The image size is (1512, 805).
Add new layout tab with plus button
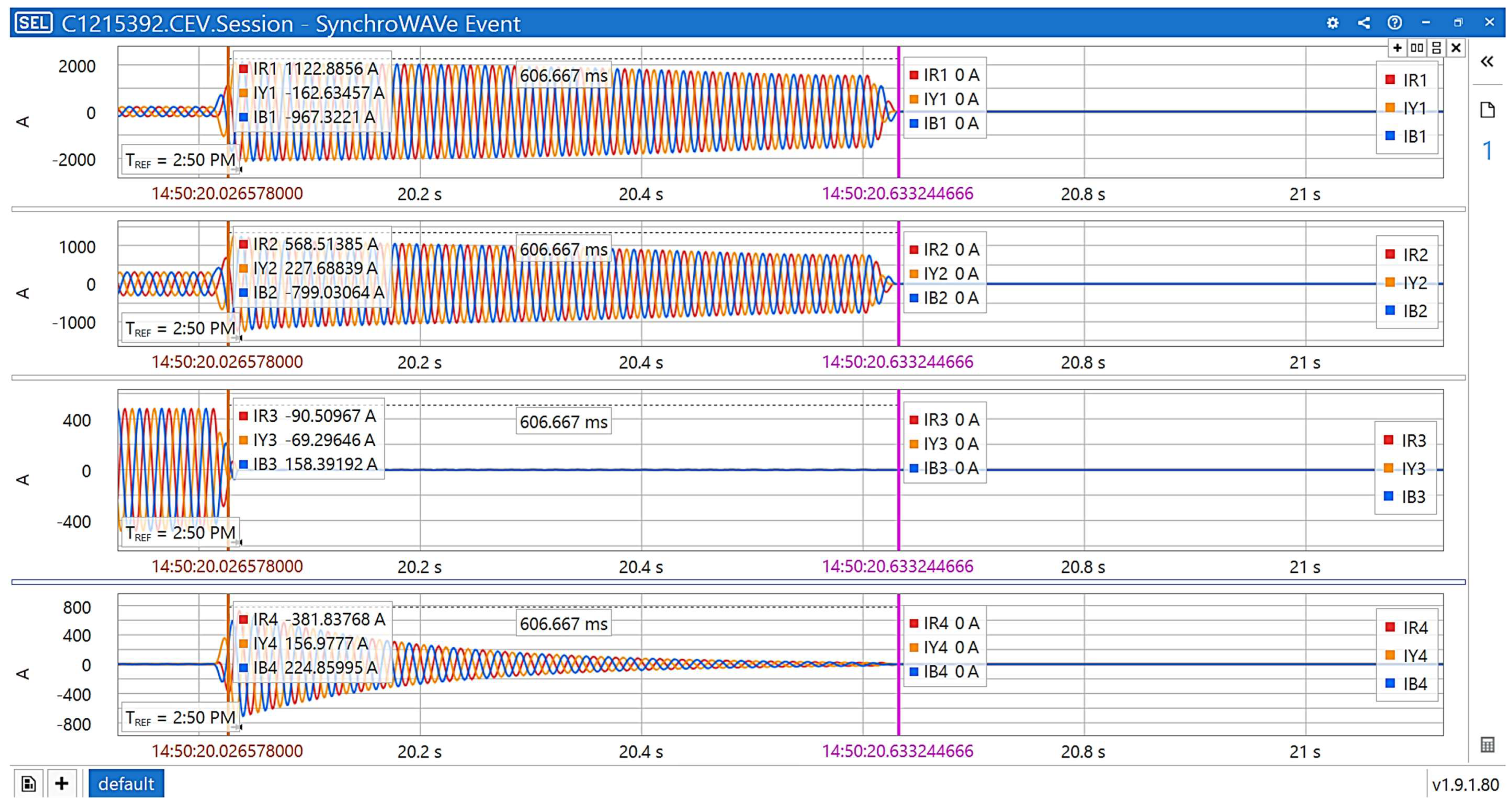[x=62, y=783]
